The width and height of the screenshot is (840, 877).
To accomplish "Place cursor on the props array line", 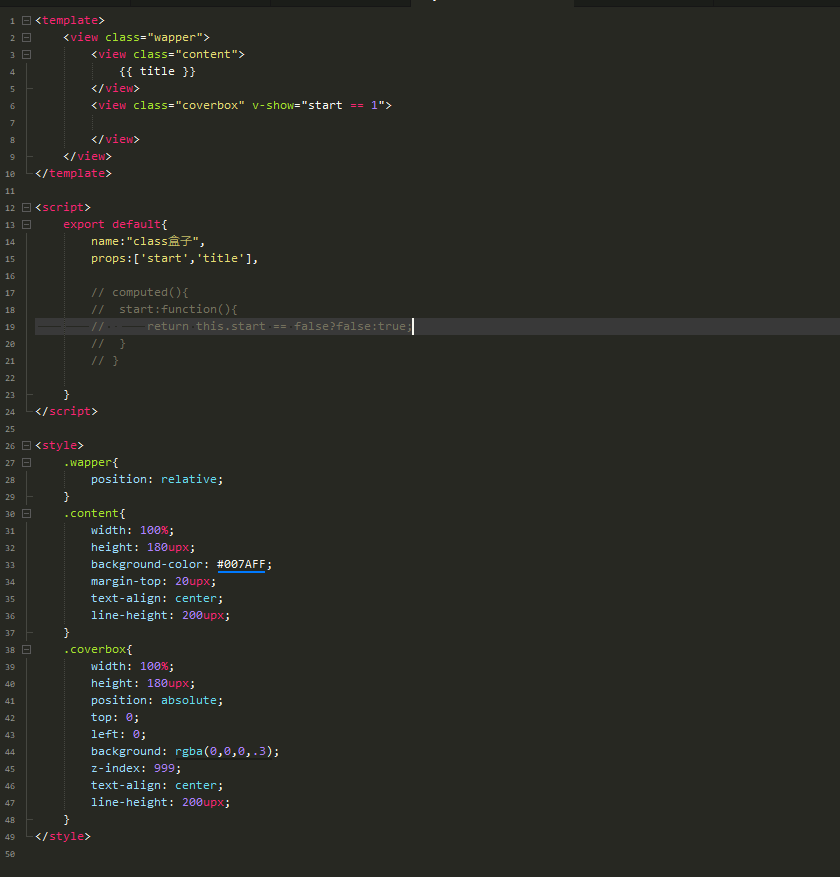I will click(x=174, y=258).
